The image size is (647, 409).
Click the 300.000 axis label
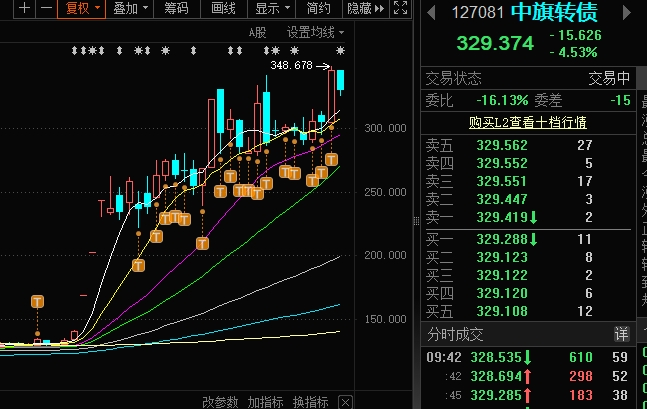click(x=385, y=128)
